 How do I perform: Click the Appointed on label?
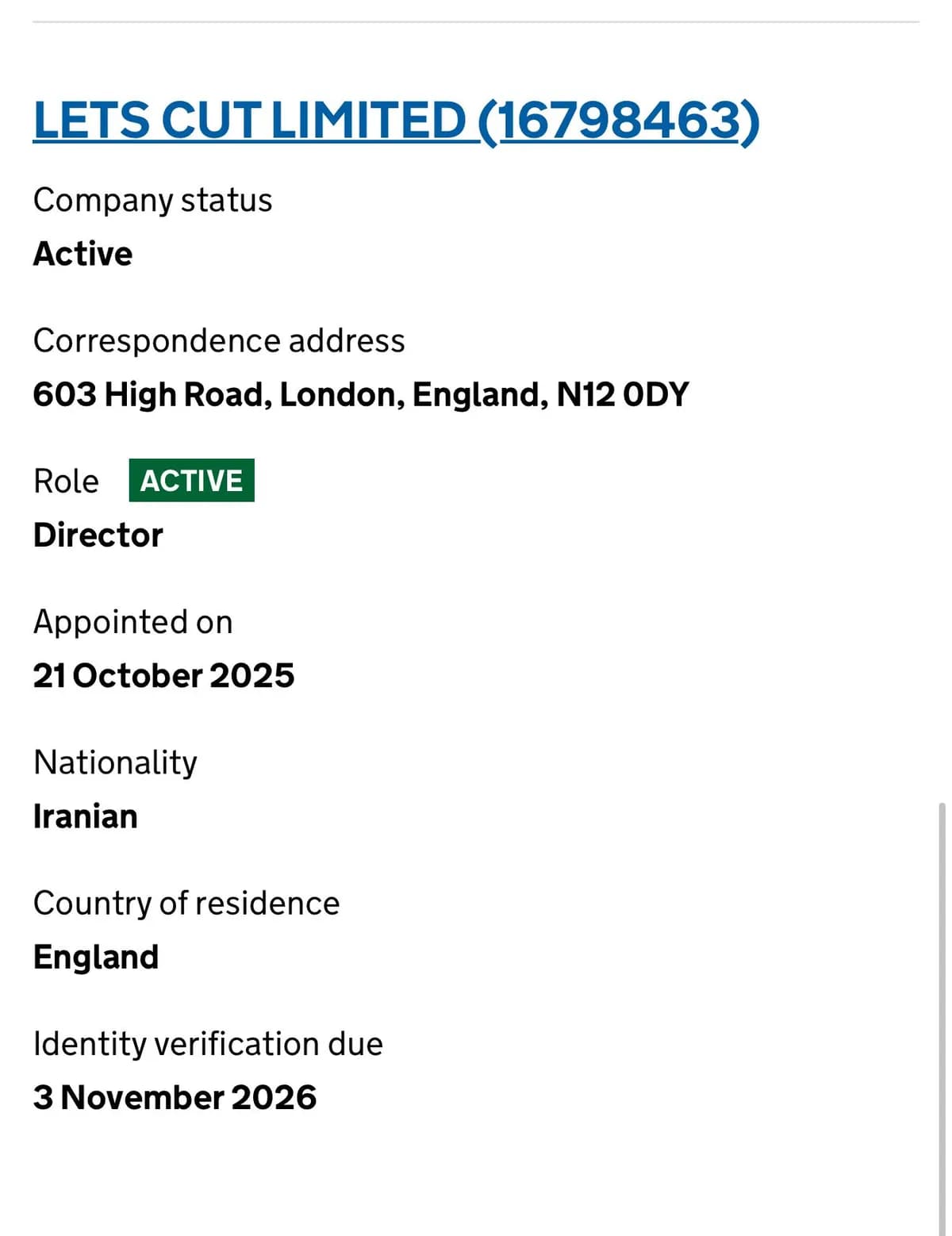point(132,622)
